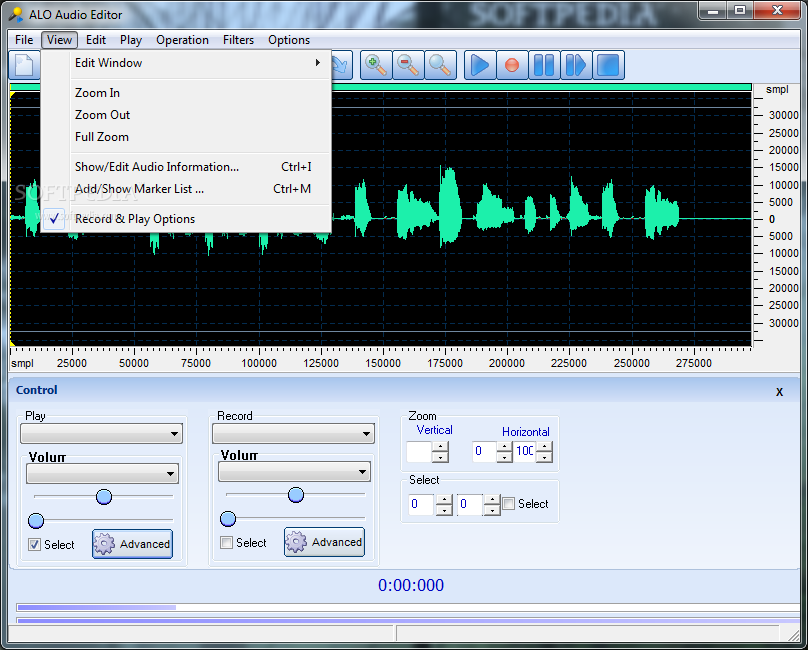The width and height of the screenshot is (808, 650).
Task: Open the Edit menu
Action: coord(96,40)
